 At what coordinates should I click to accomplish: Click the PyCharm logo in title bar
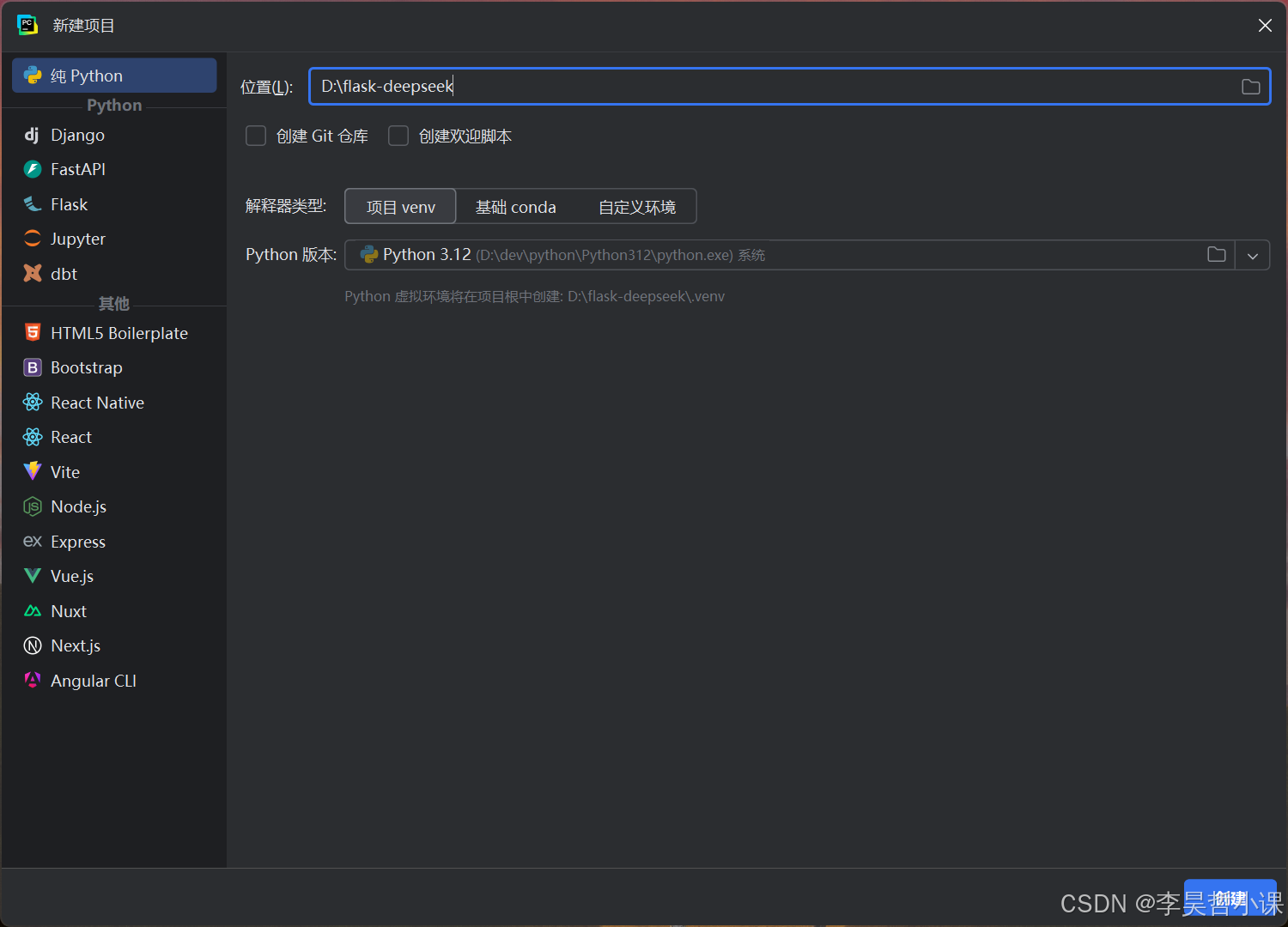click(x=27, y=25)
